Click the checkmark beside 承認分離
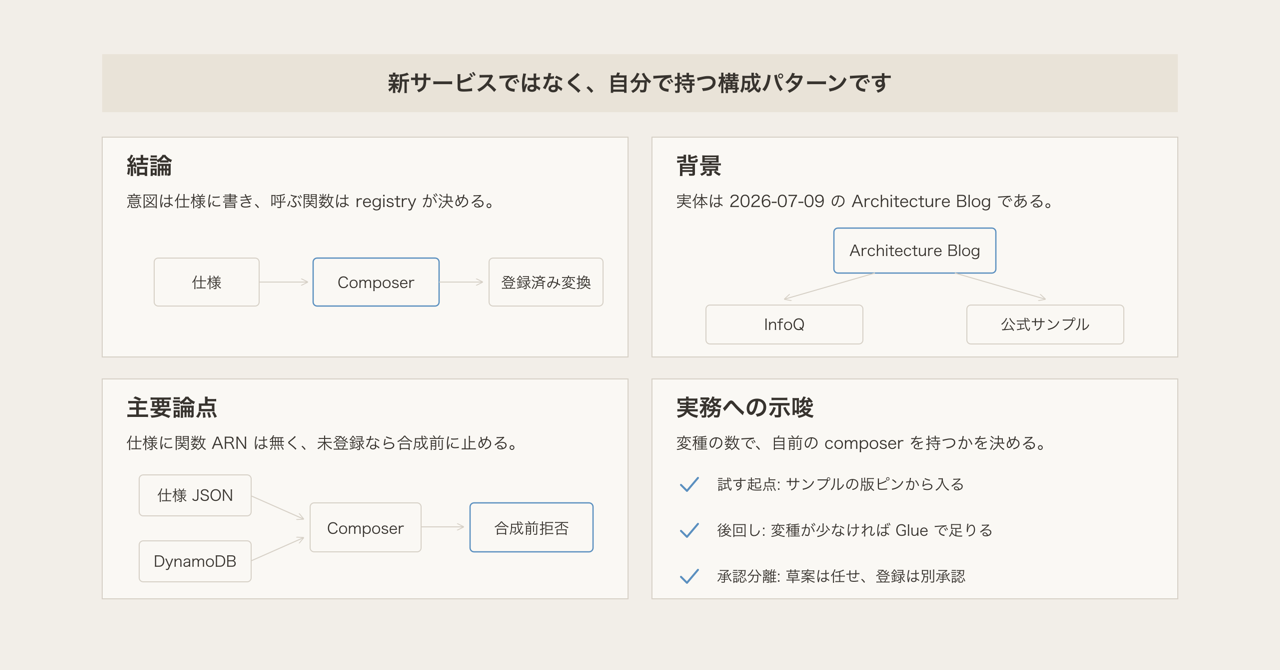The width and height of the screenshot is (1280, 670). tap(689, 576)
